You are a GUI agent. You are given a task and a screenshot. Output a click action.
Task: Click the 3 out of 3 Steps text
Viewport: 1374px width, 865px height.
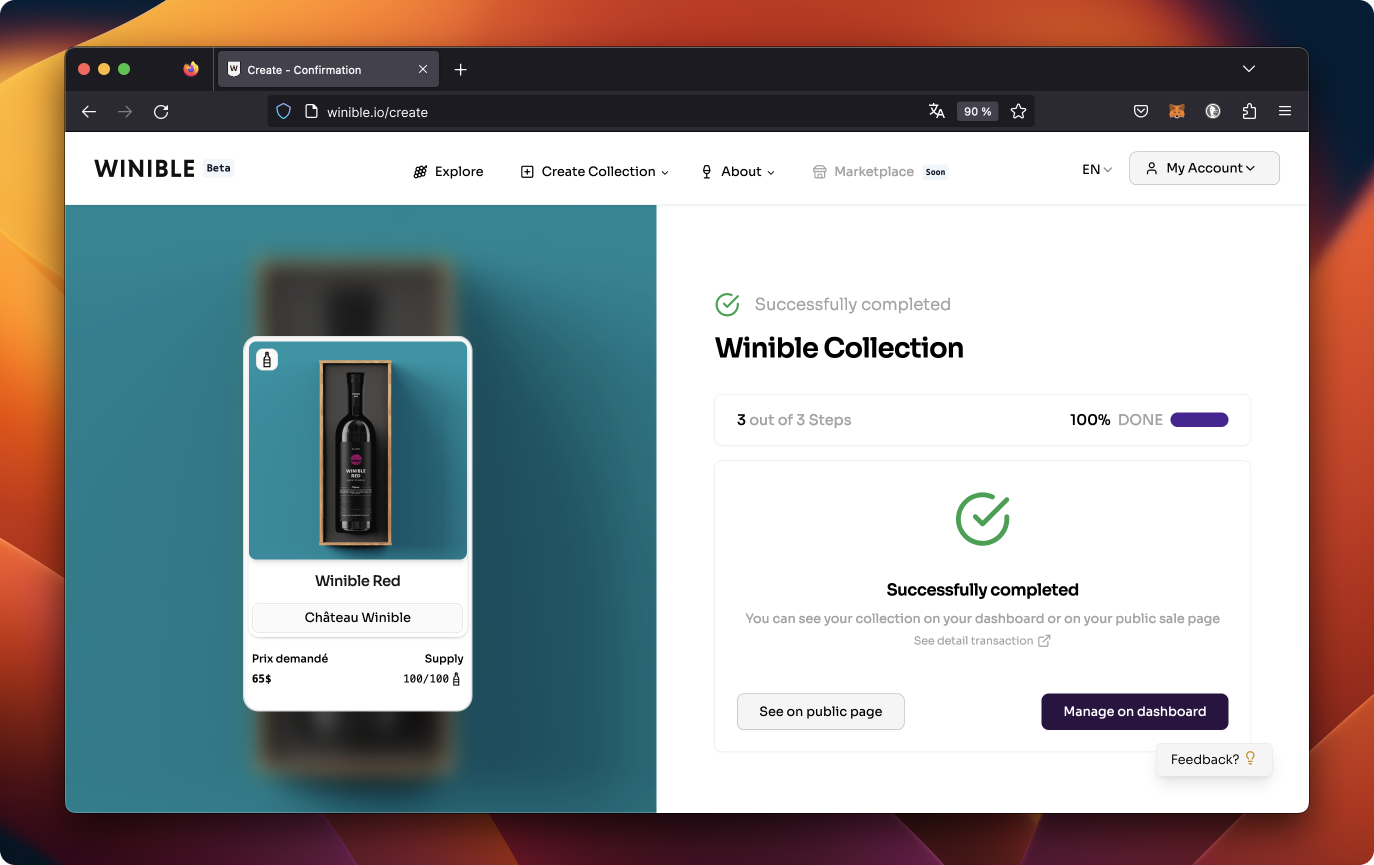(794, 420)
